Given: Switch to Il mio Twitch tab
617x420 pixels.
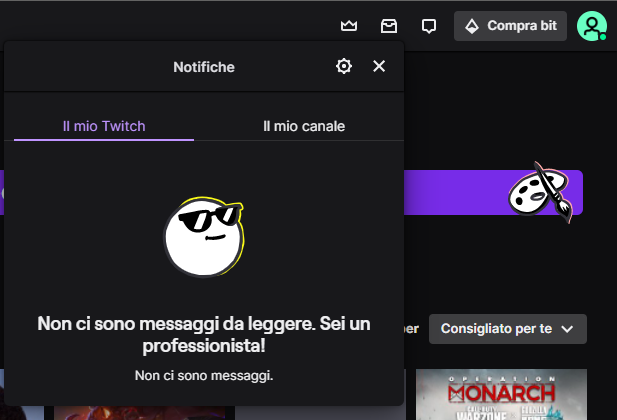Looking at the screenshot, I should click(x=104, y=126).
